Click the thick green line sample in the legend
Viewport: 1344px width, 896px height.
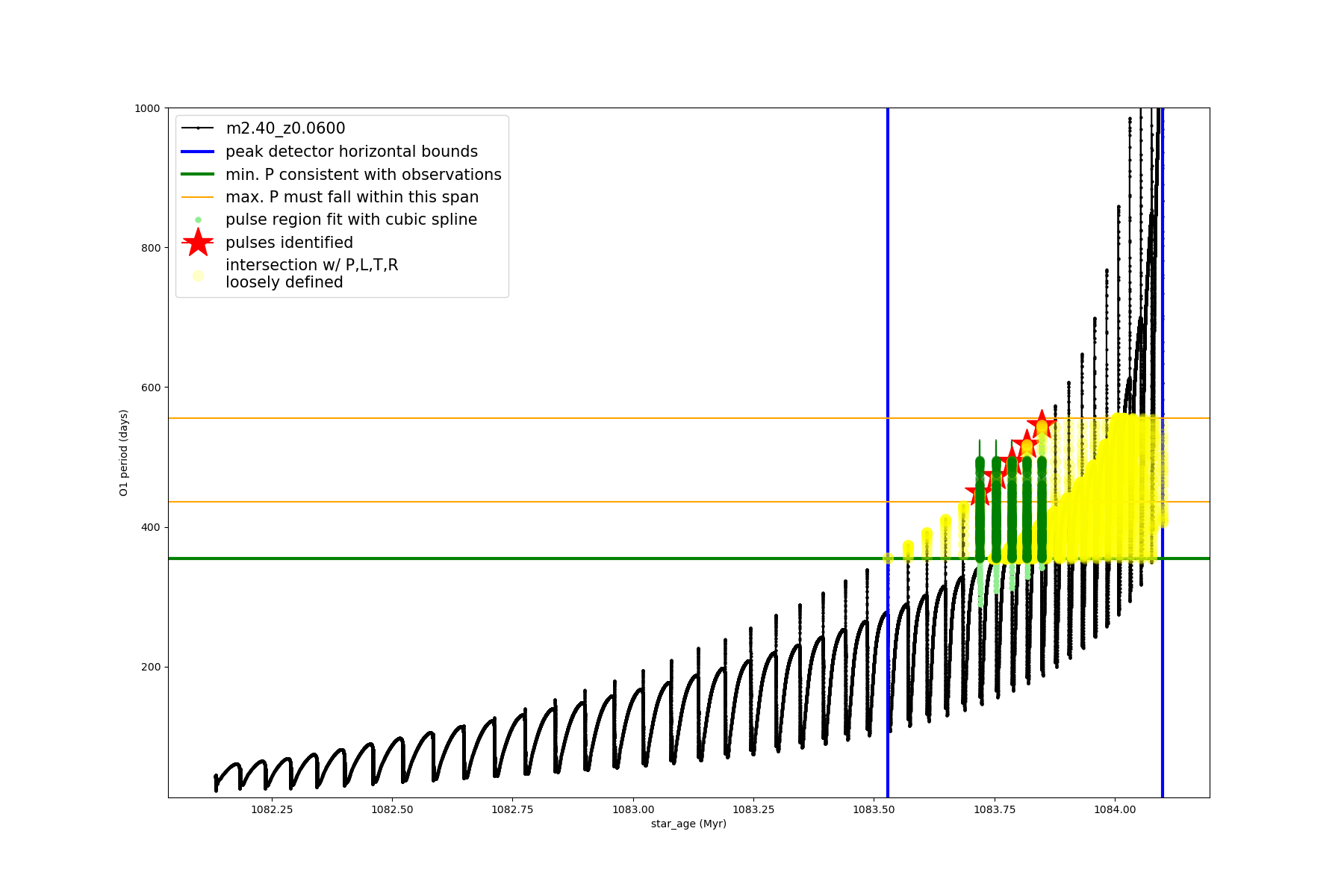tap(198, 175)
